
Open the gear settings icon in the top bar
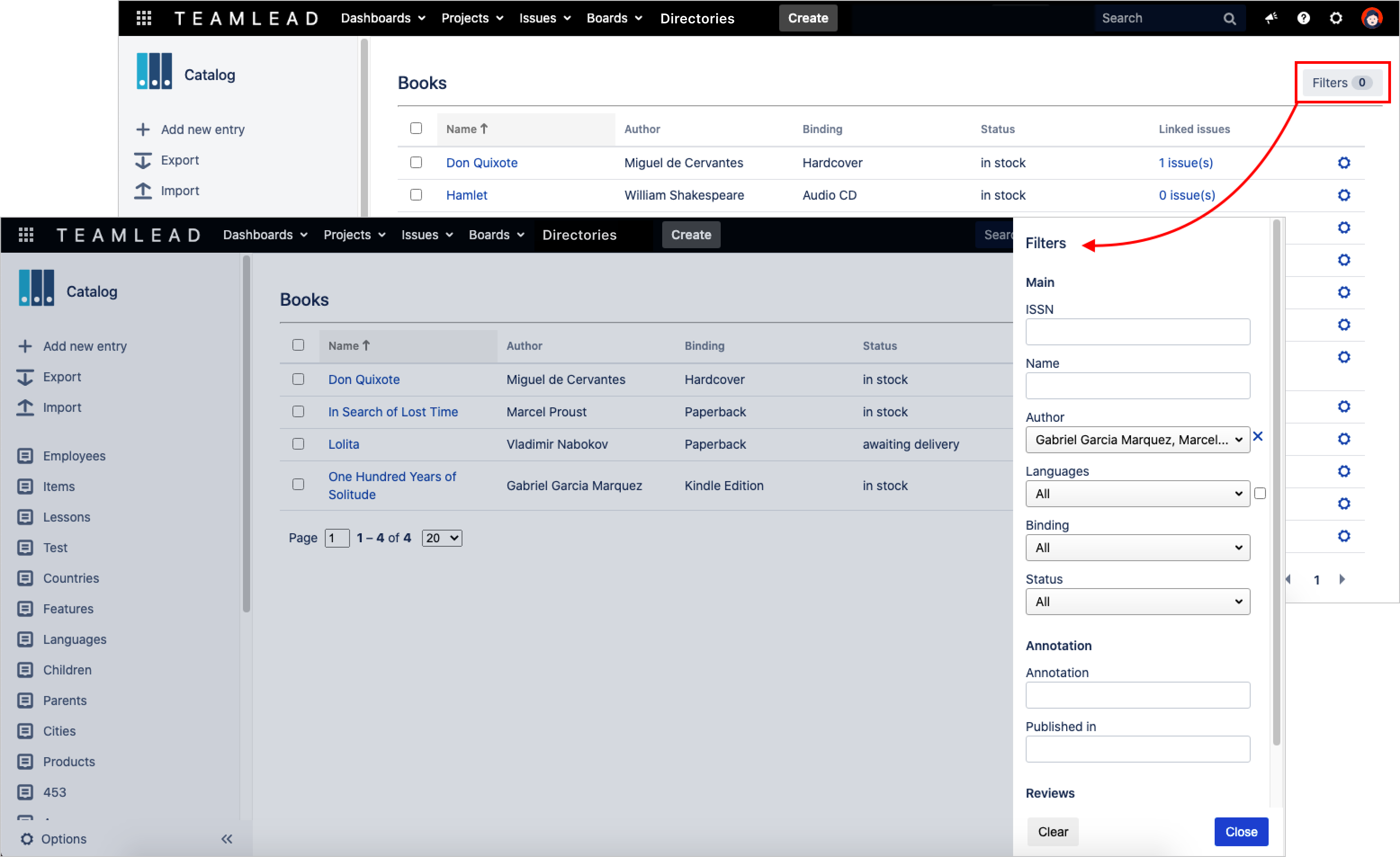[1336, 18]
